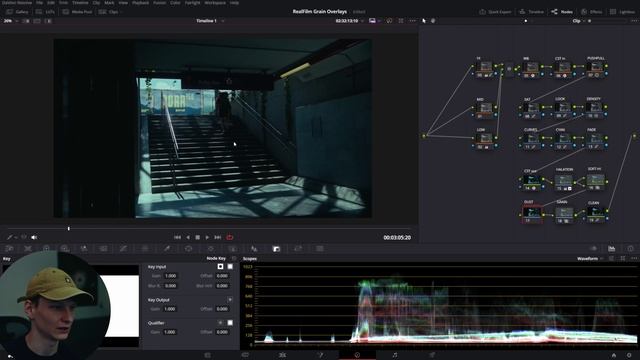Open the Magic Mask palette
The image size is (640, 360).
click(232, 249)
